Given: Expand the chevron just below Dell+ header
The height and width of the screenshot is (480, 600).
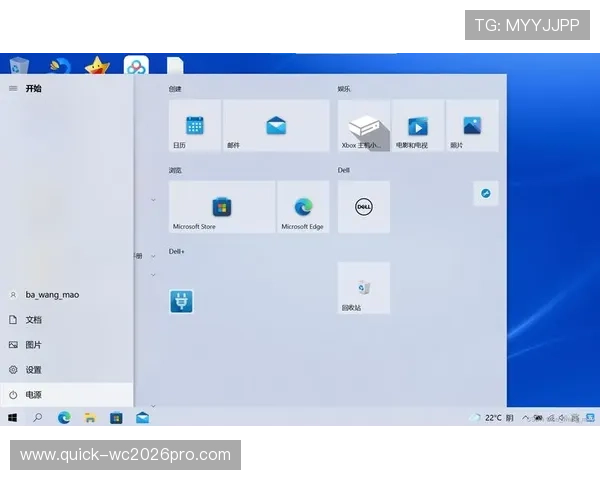Looking at the screenshot, I should coord(153,275).
